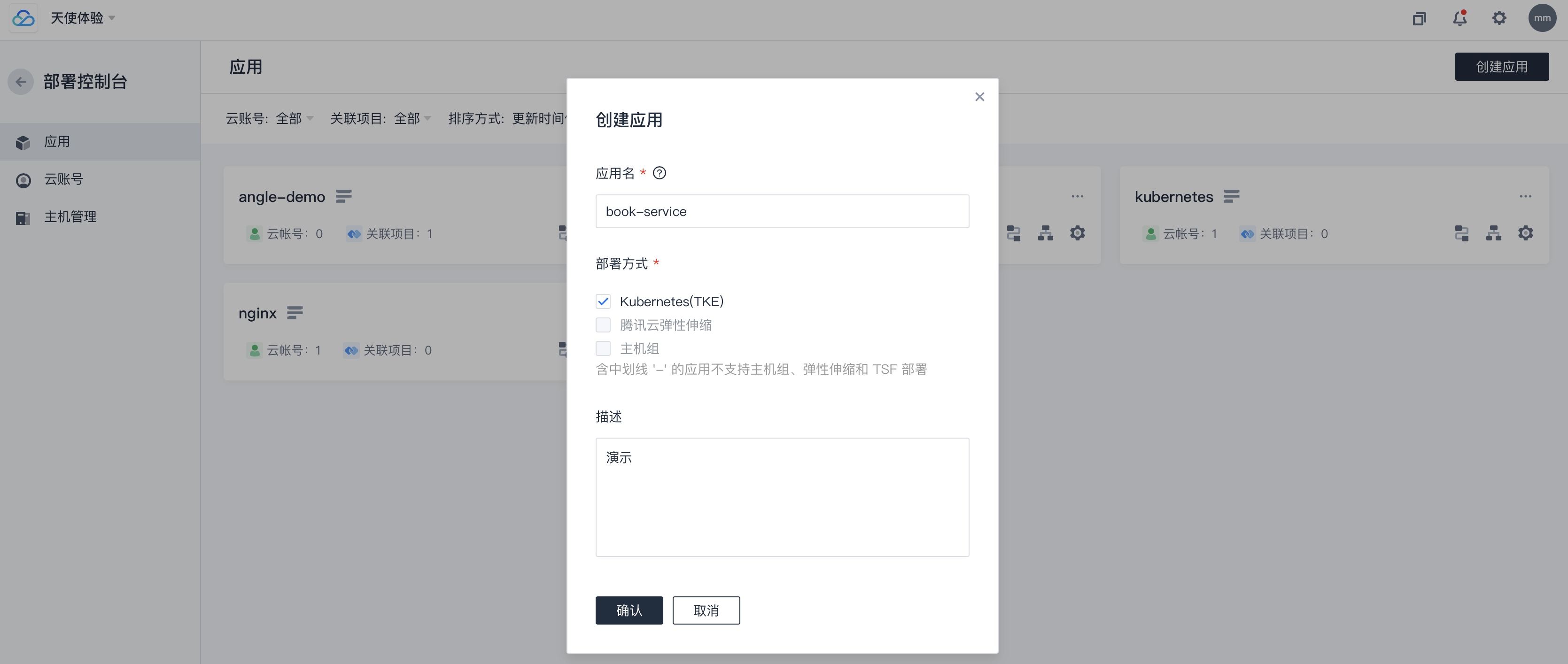The image size is (1568, 664).
Task: Select 主机管理 in the sidebar
Action: [x=100, y=216]
